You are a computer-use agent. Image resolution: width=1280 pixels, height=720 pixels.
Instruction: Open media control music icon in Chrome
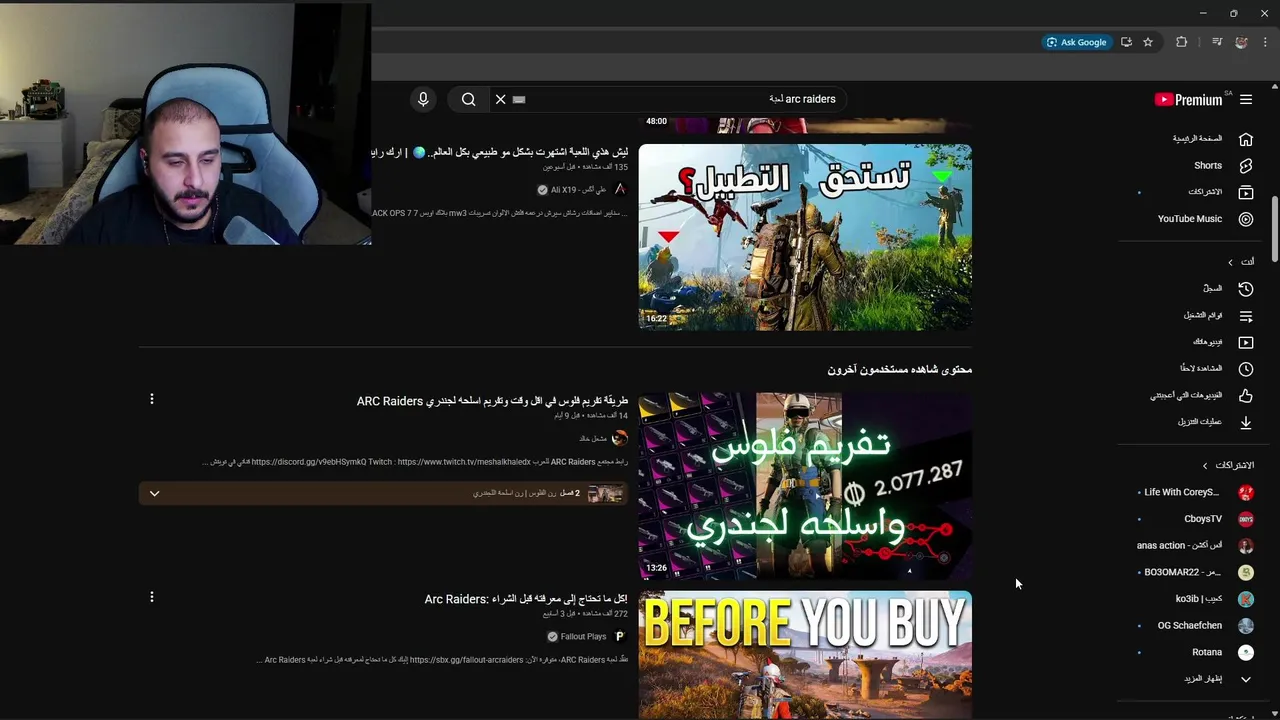[x=1217, y=42]
